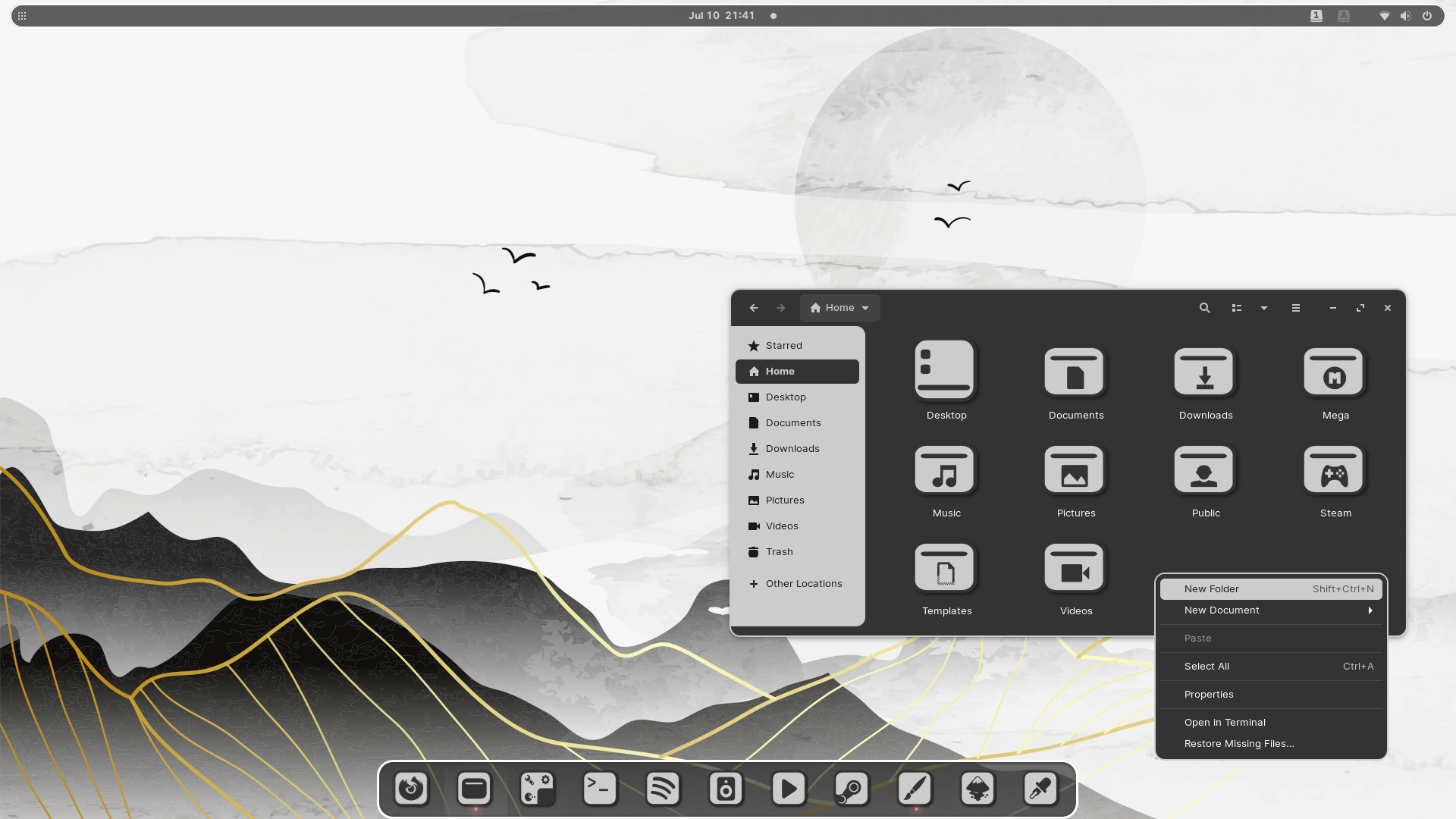Choose New Folder from context menu

(x=1271, y=589)
